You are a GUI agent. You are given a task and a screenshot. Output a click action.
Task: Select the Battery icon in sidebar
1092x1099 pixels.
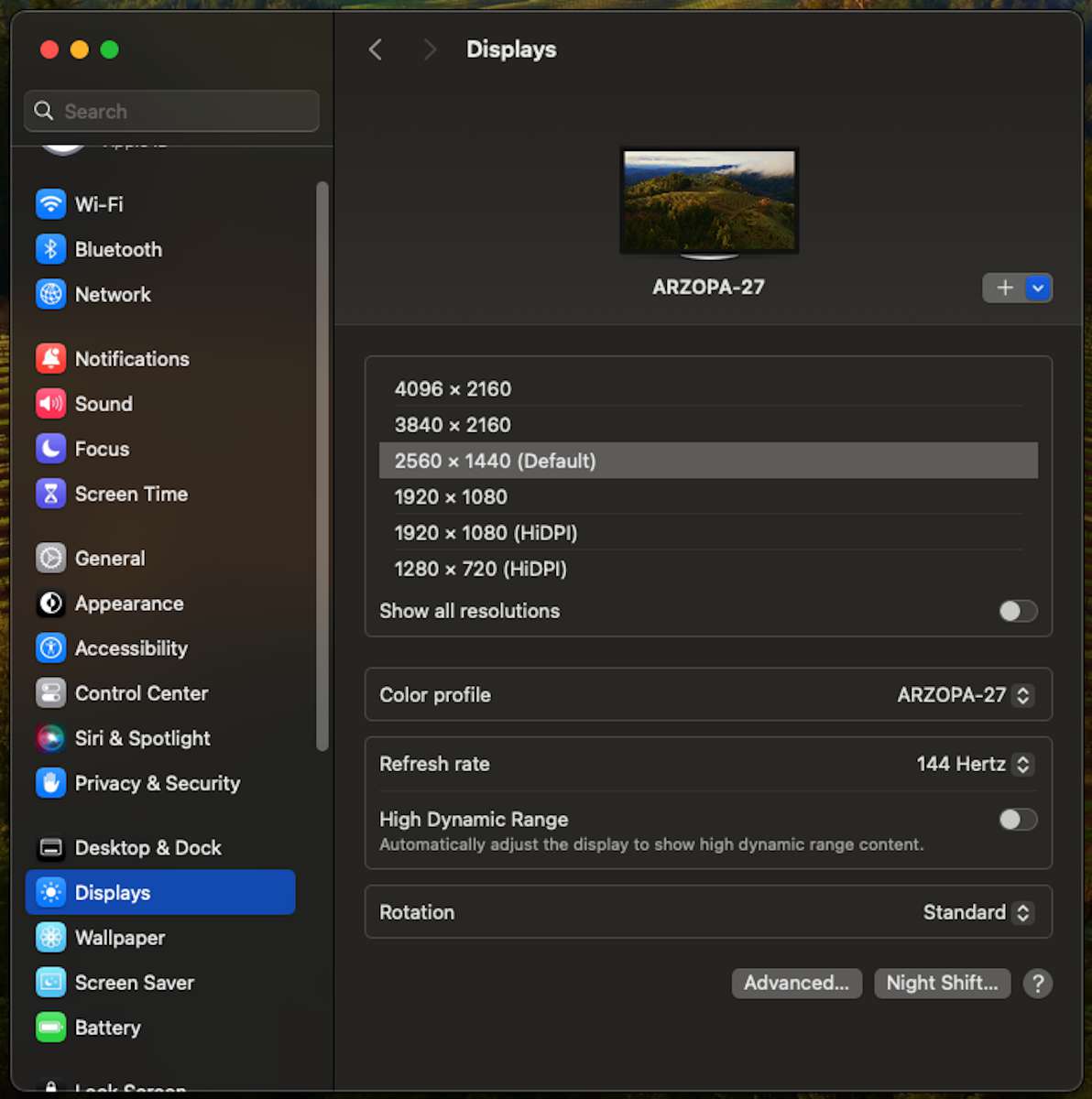[x=50, y=1027]
